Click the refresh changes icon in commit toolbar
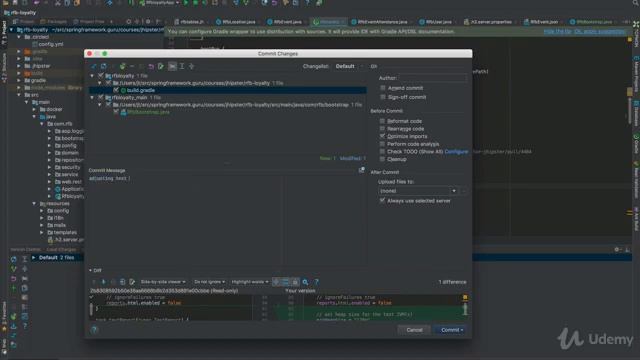640x360 pixels. 104,66
